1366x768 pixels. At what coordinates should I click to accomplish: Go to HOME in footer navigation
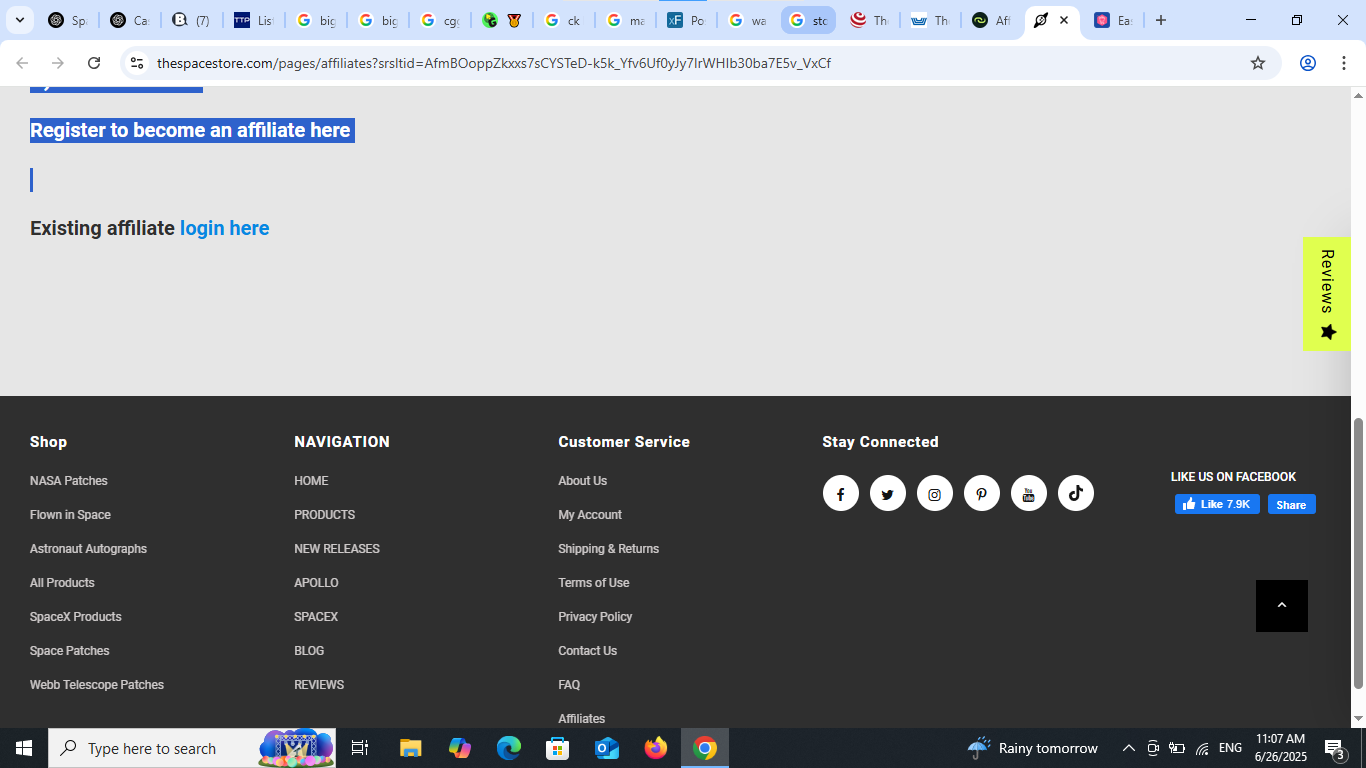(311, 481)
